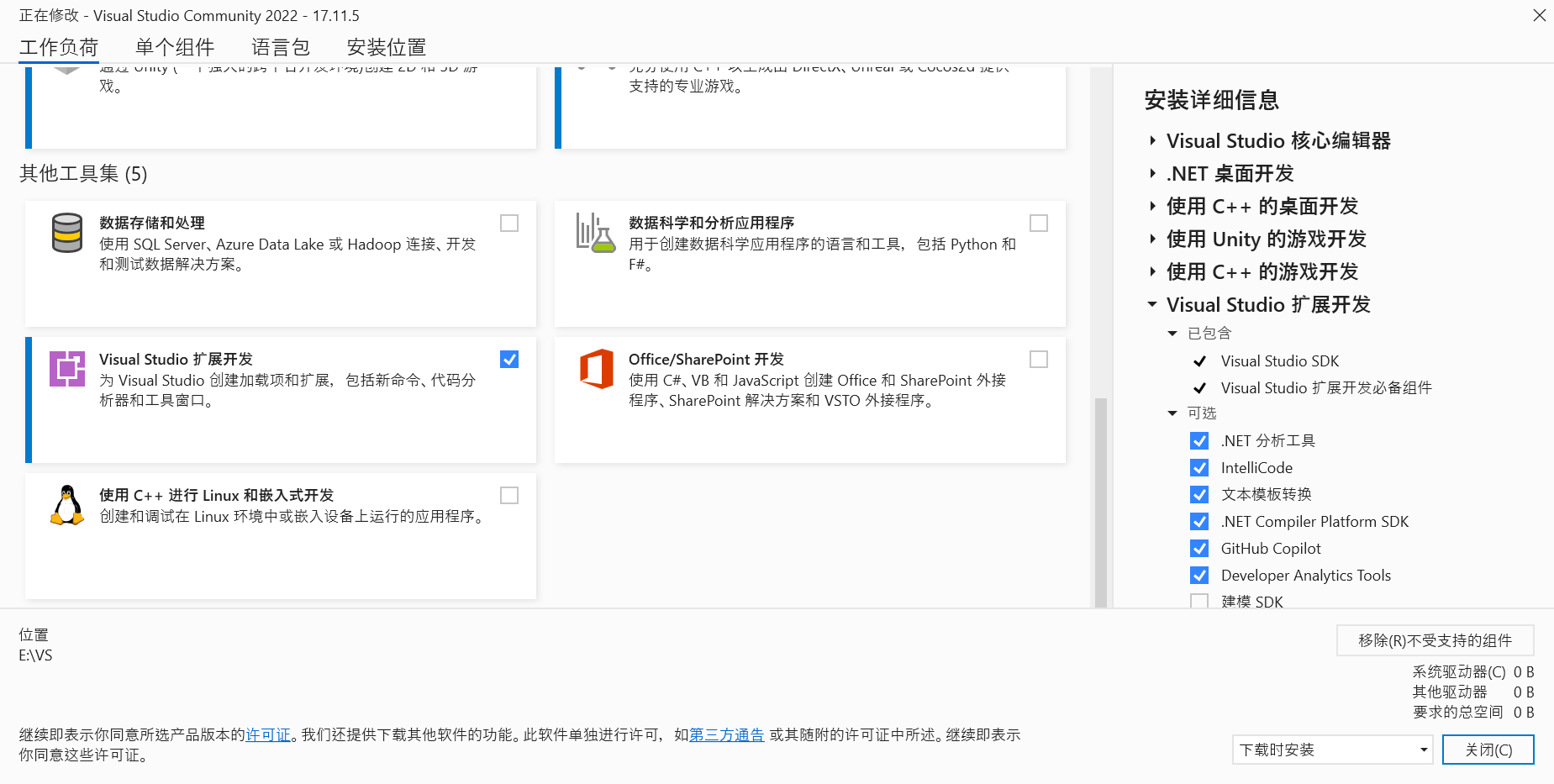This screenshot has height=784, width=1554.
Task: Click the Office logo icon for Office/SharePoint 开发
Action: (597, 369)
